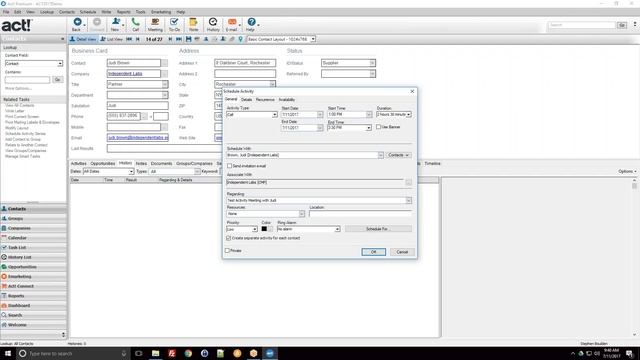Open File Explorer on the taskbar

[156, 353]
